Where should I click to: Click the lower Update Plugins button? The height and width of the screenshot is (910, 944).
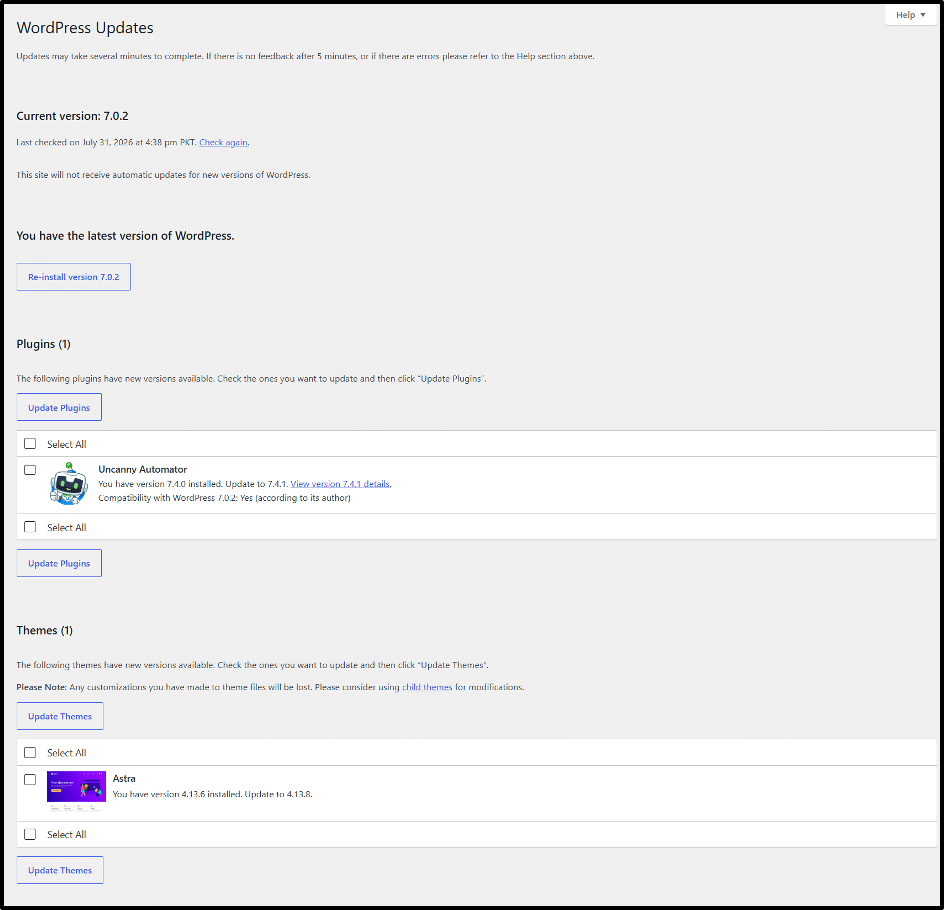pyautogui.click(x=59, y=563)
